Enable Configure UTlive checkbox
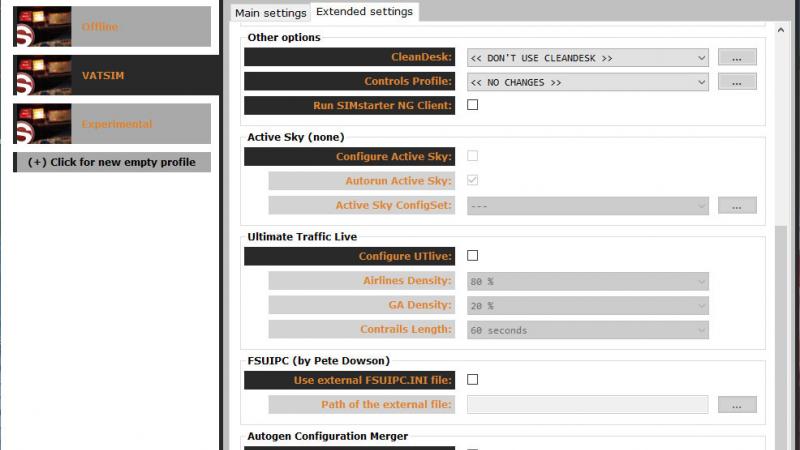 pyautogui.click(x=472, y=255)
